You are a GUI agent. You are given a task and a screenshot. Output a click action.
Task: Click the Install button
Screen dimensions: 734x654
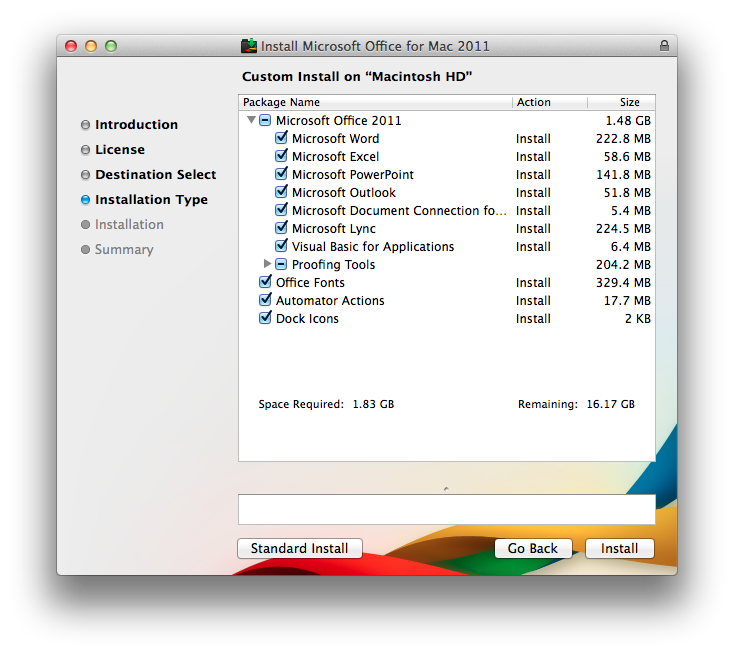pos(619,548)
